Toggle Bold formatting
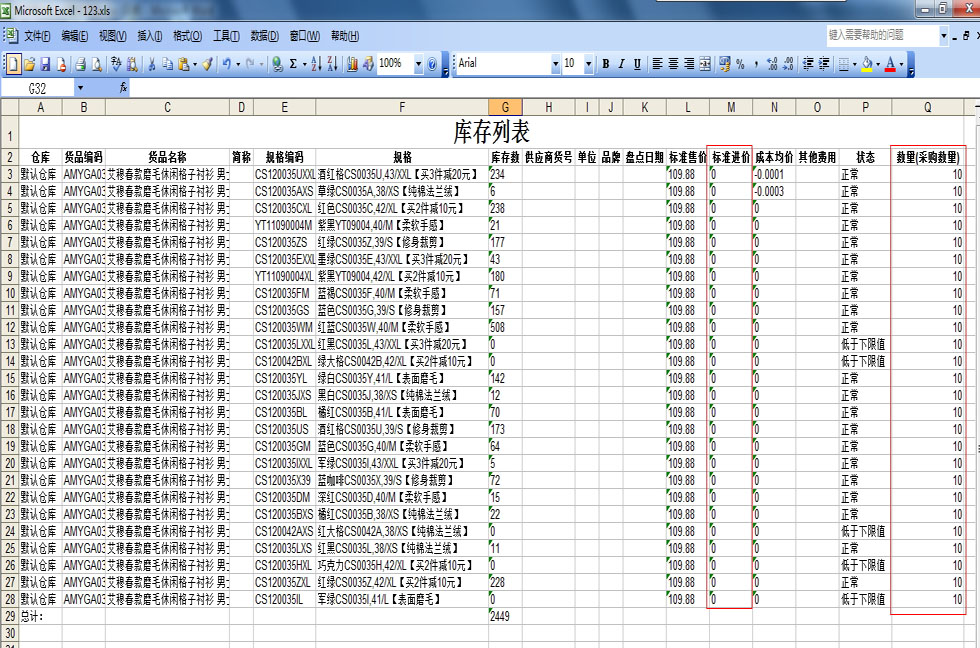This screenshot has height=648, width=980. (x=606, y=64)
